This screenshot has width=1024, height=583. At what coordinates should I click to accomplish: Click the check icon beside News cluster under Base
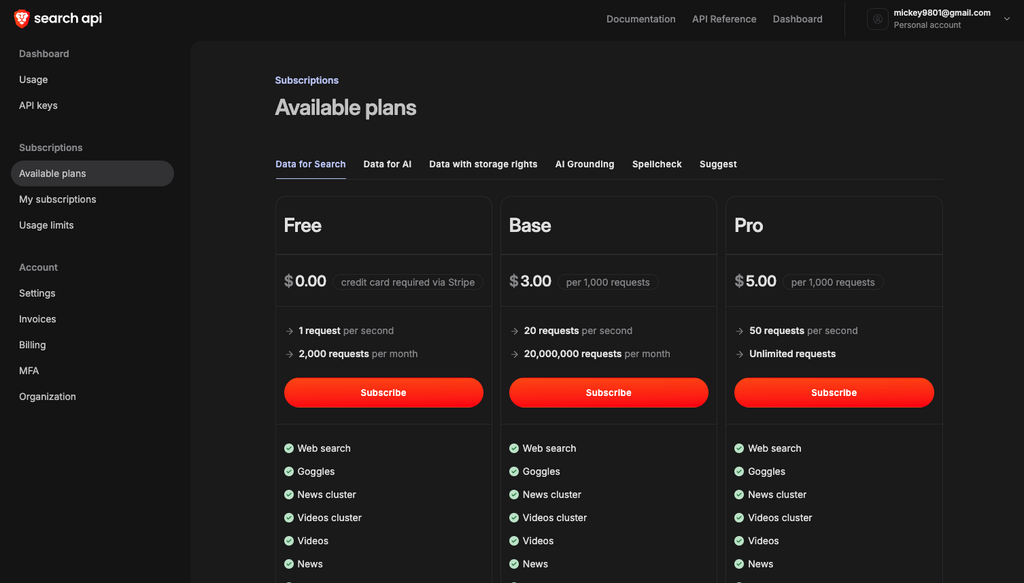pos(514,494)
